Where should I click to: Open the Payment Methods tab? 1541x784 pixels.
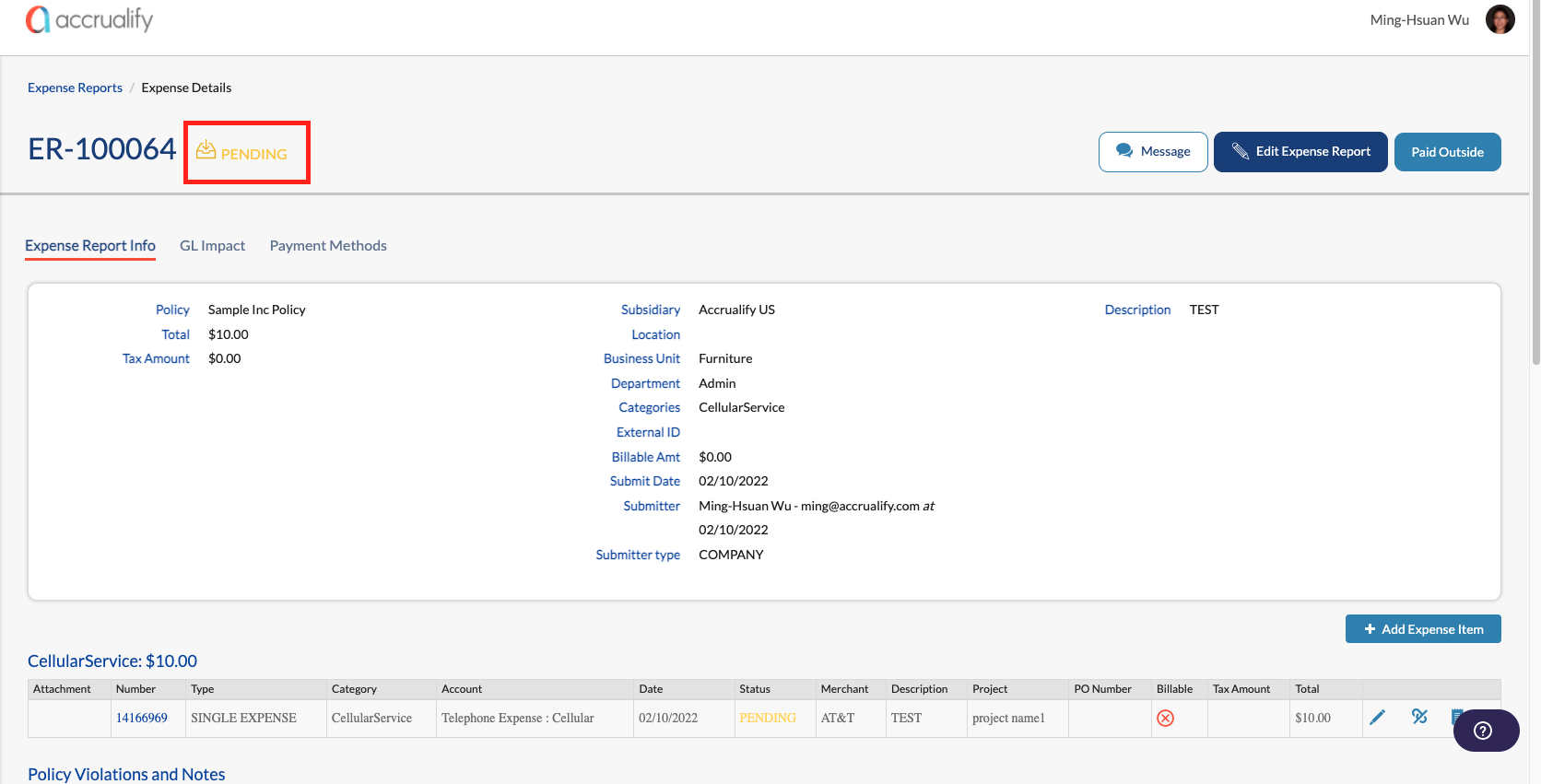328,246
